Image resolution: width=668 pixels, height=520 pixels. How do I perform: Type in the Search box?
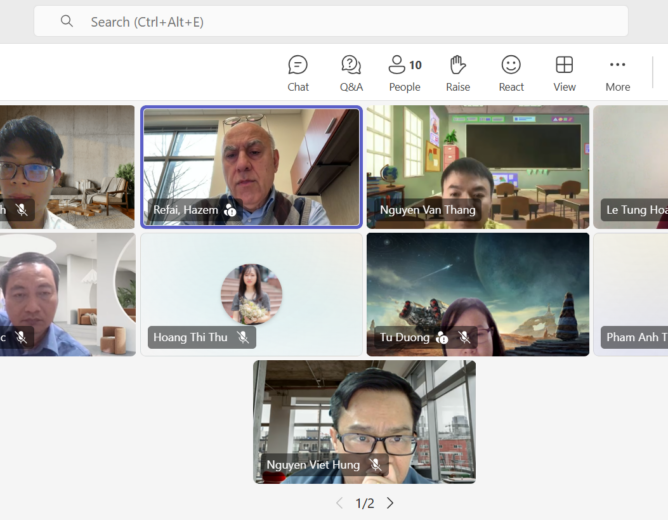click(x=340, y=21)
